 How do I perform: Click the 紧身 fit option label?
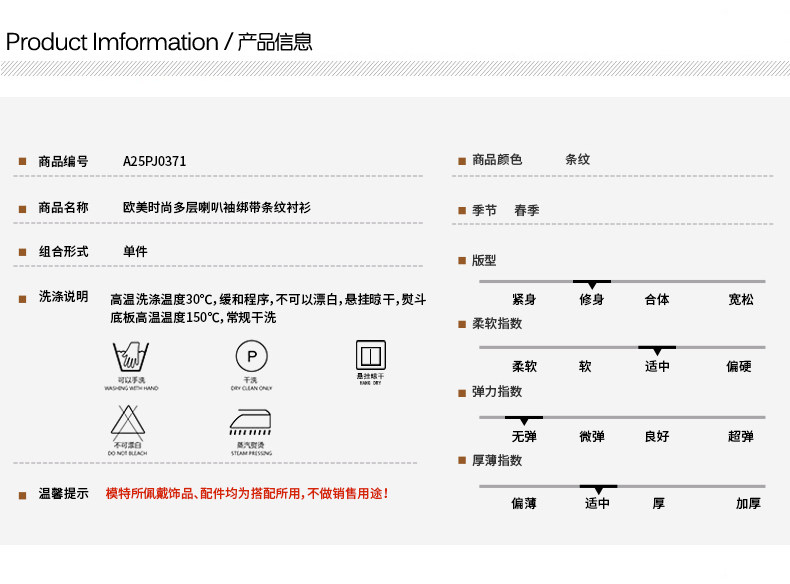pyautogui.click(x=524, y=299)
